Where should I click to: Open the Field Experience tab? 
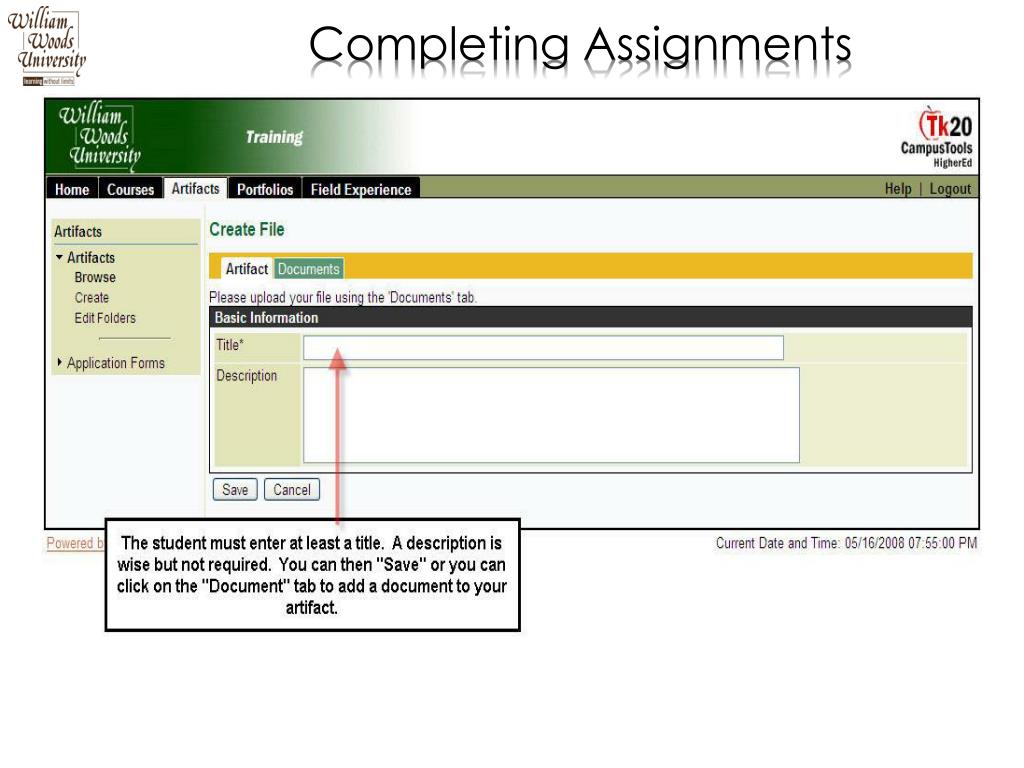pos(360,189)
